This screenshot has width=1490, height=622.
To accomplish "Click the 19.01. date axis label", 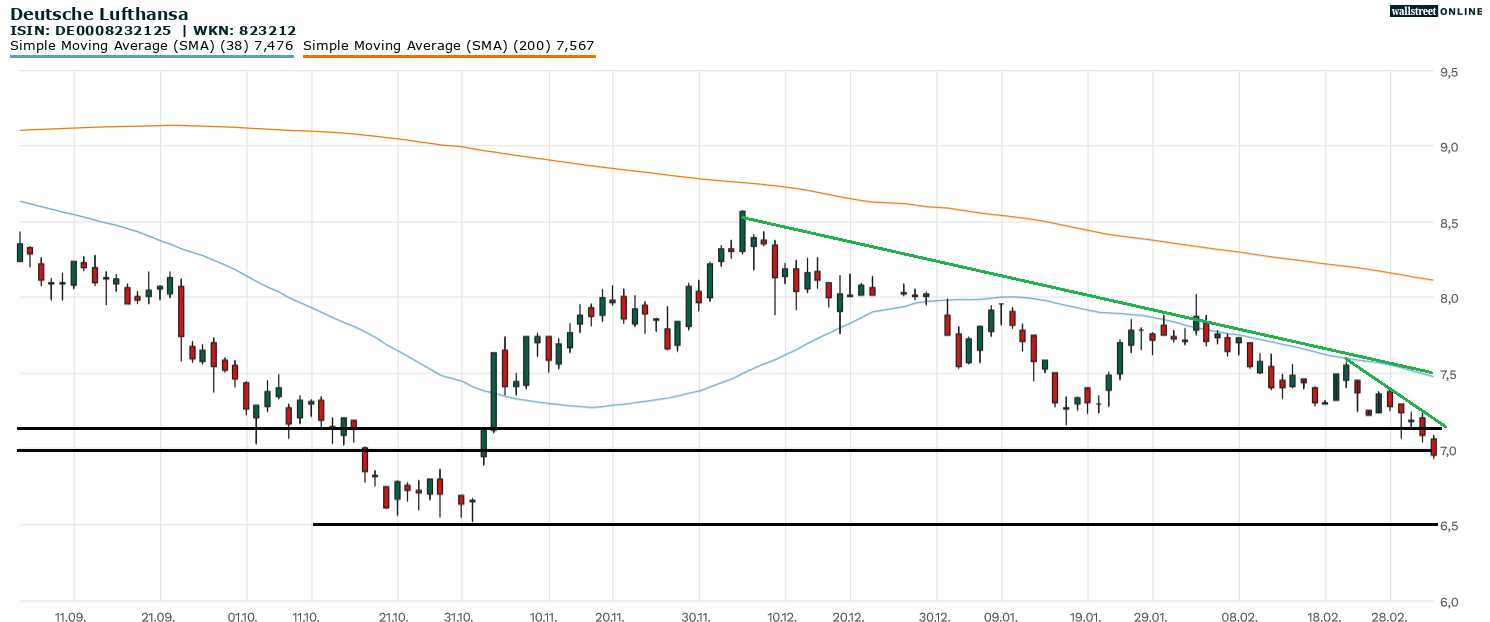I will pyautogui.click(x=1085, y=617).
